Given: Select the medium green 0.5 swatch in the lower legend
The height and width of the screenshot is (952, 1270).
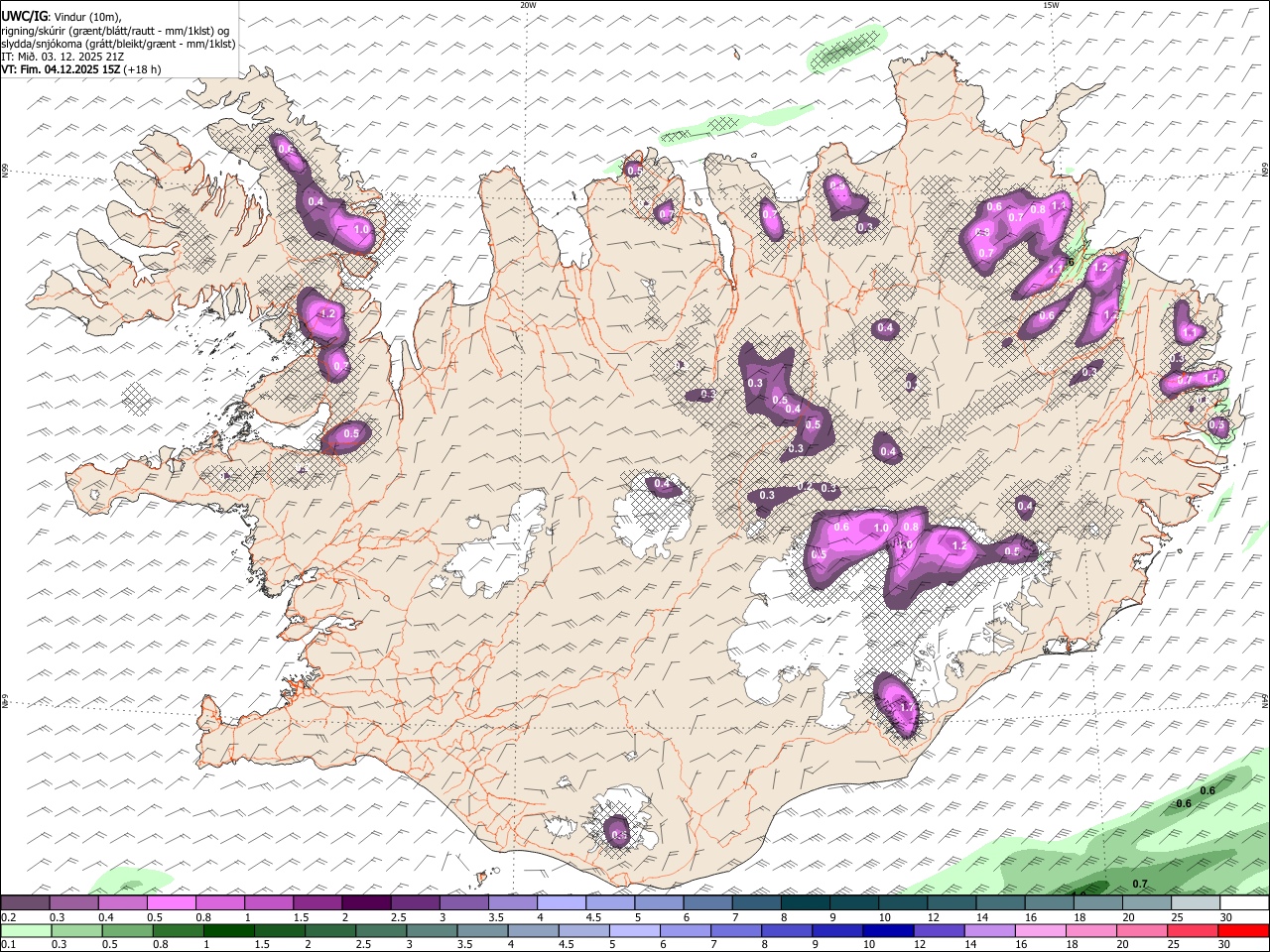Looking at the screenshot, I should coord(127,931).
